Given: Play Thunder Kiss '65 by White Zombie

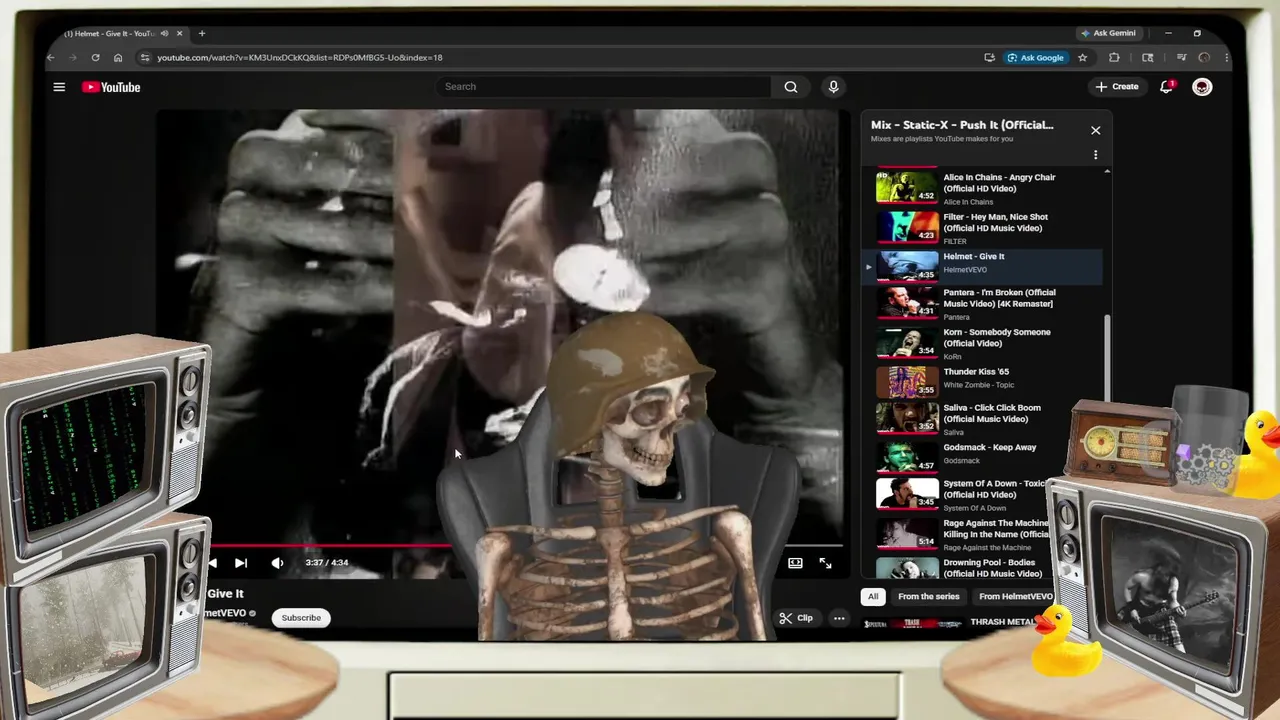Looking at the screenshot, I should [x=984, y=382].
